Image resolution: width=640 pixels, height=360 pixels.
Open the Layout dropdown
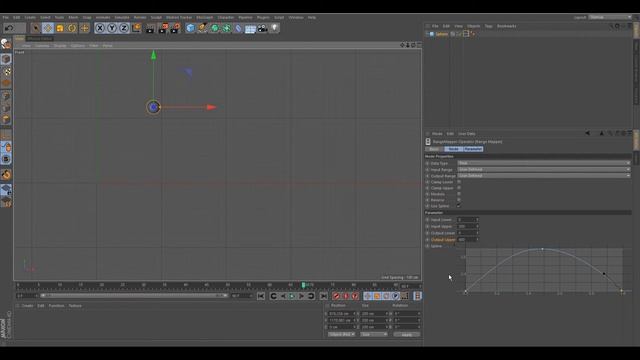point(610,18)
